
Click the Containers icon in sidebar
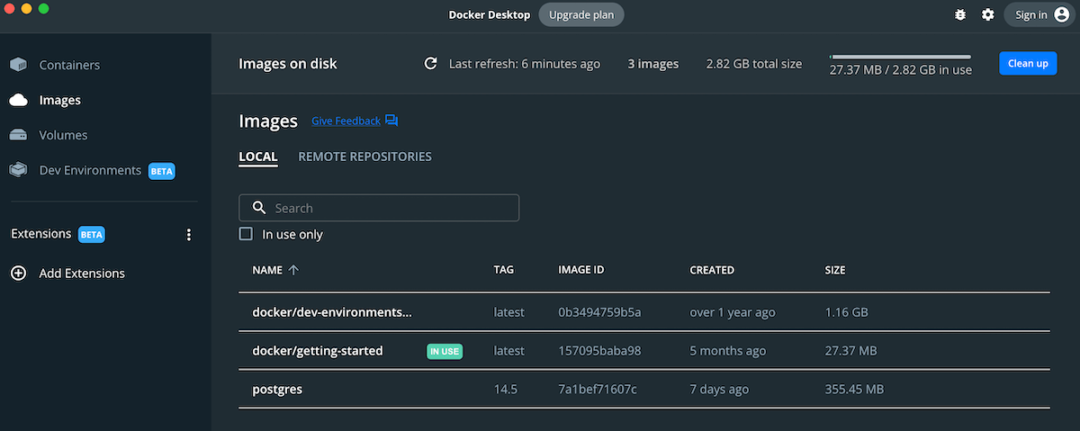[x=18, y=65]
